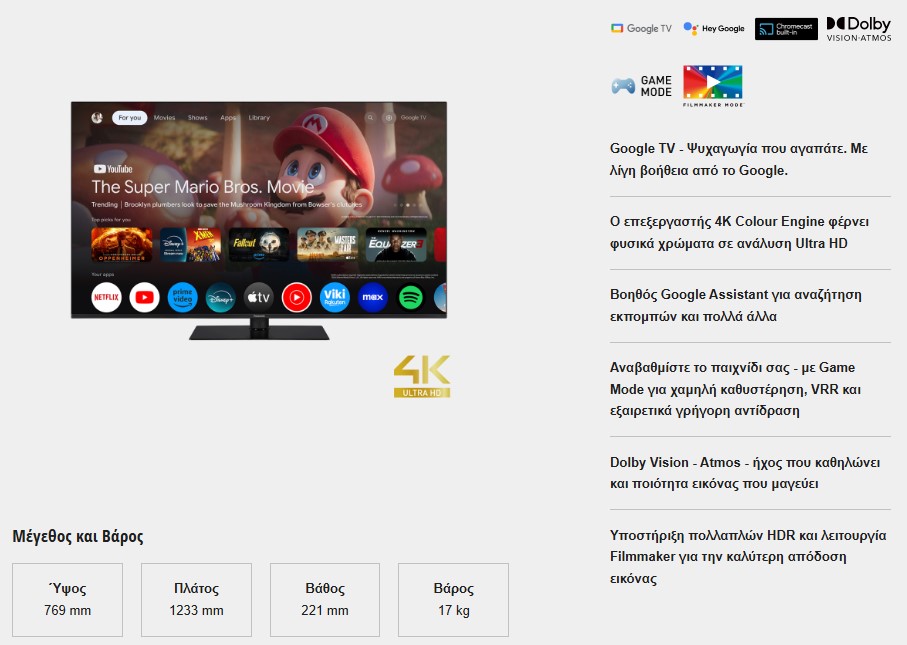This screenshot has width=907, height=645.
Task: Click the Ύψος 769 mm box
Action: [x=67, y=600]
